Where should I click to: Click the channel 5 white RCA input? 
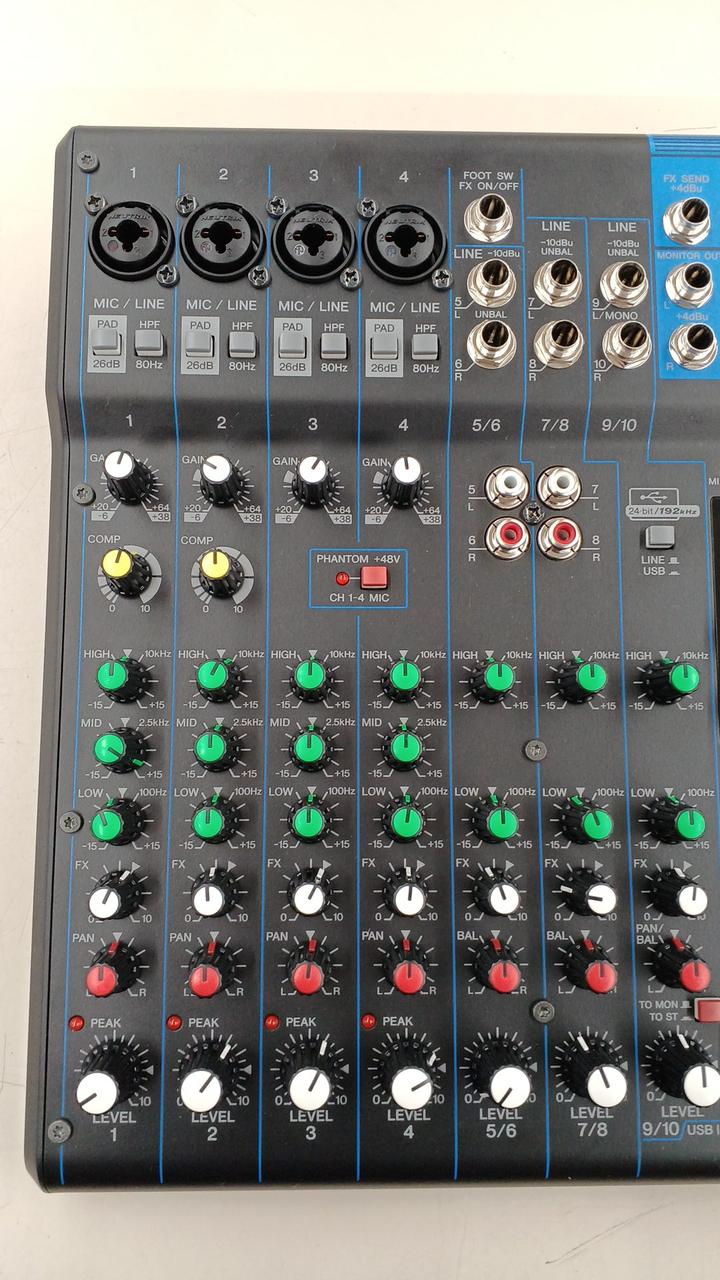coord(506,487)
